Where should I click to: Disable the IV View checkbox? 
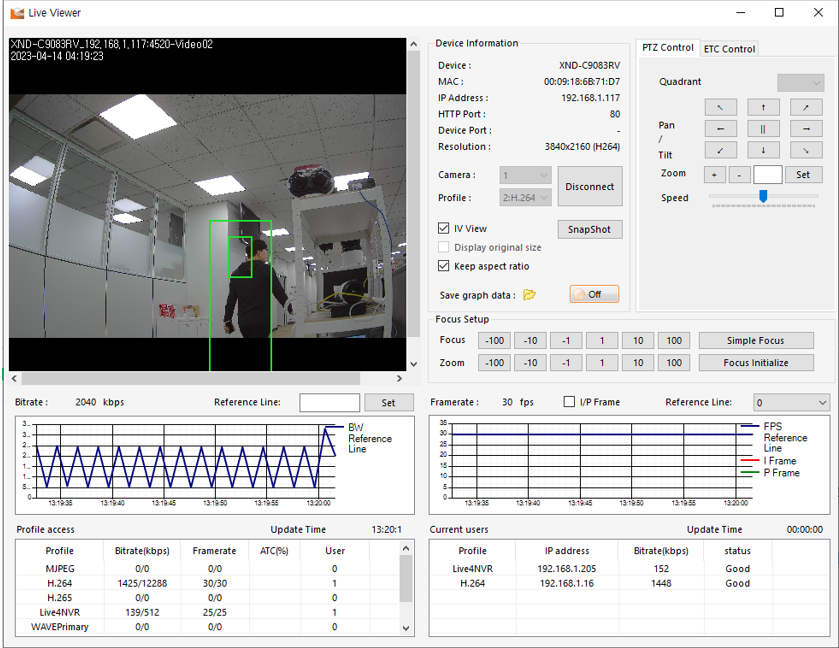pyautogui.click(x=445, y=229)
